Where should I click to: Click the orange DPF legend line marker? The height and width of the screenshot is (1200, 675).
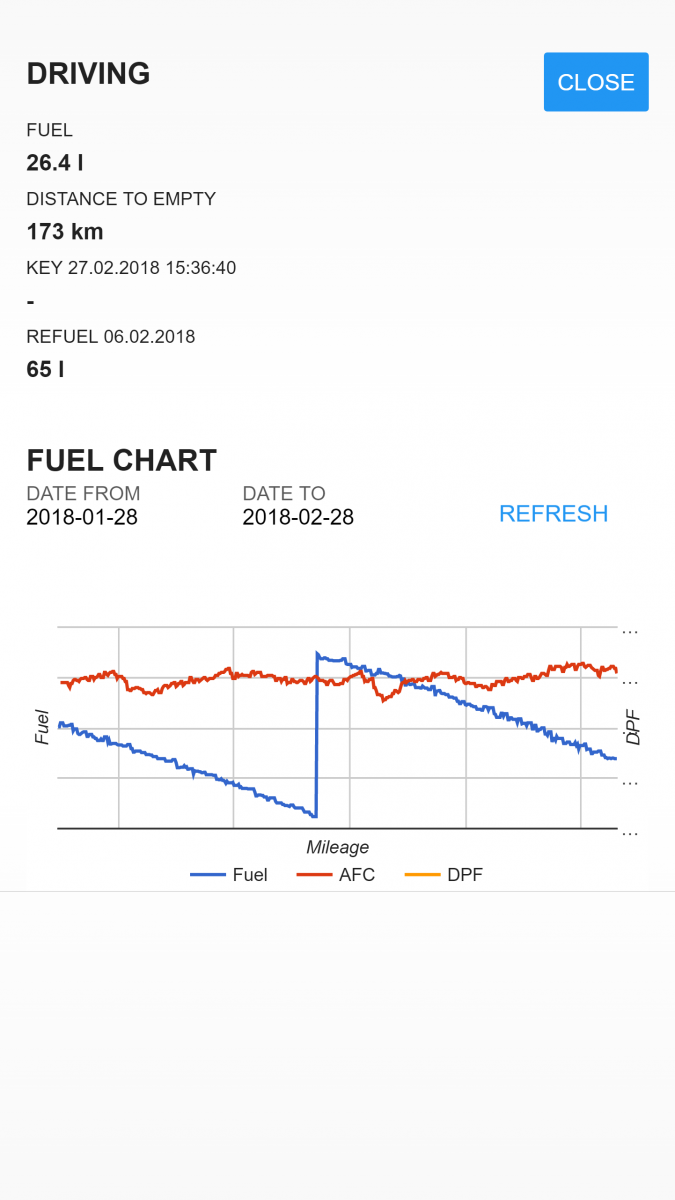(x=423, y=875)
